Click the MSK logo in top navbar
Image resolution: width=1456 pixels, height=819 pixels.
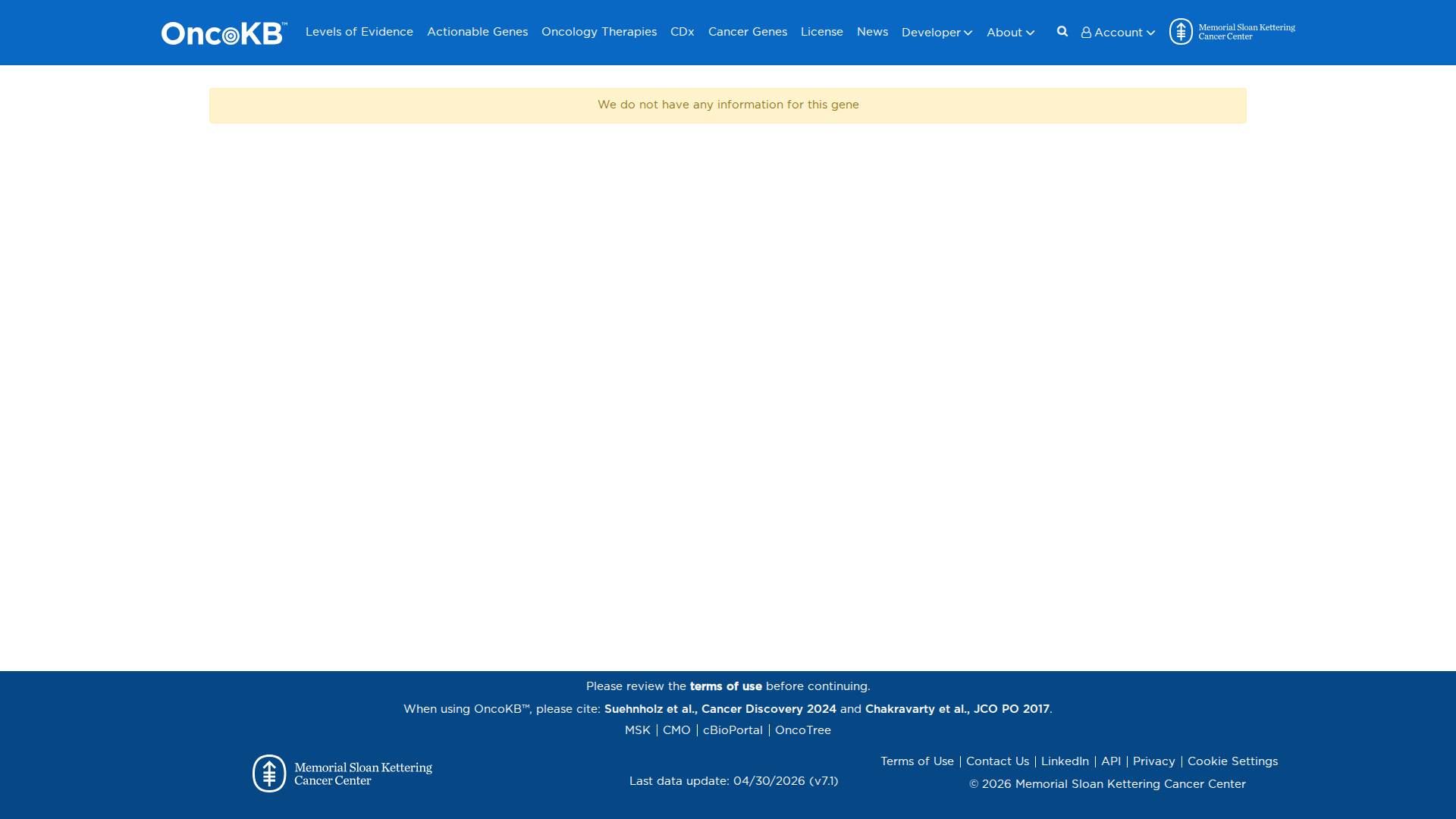coord(1232,32)
